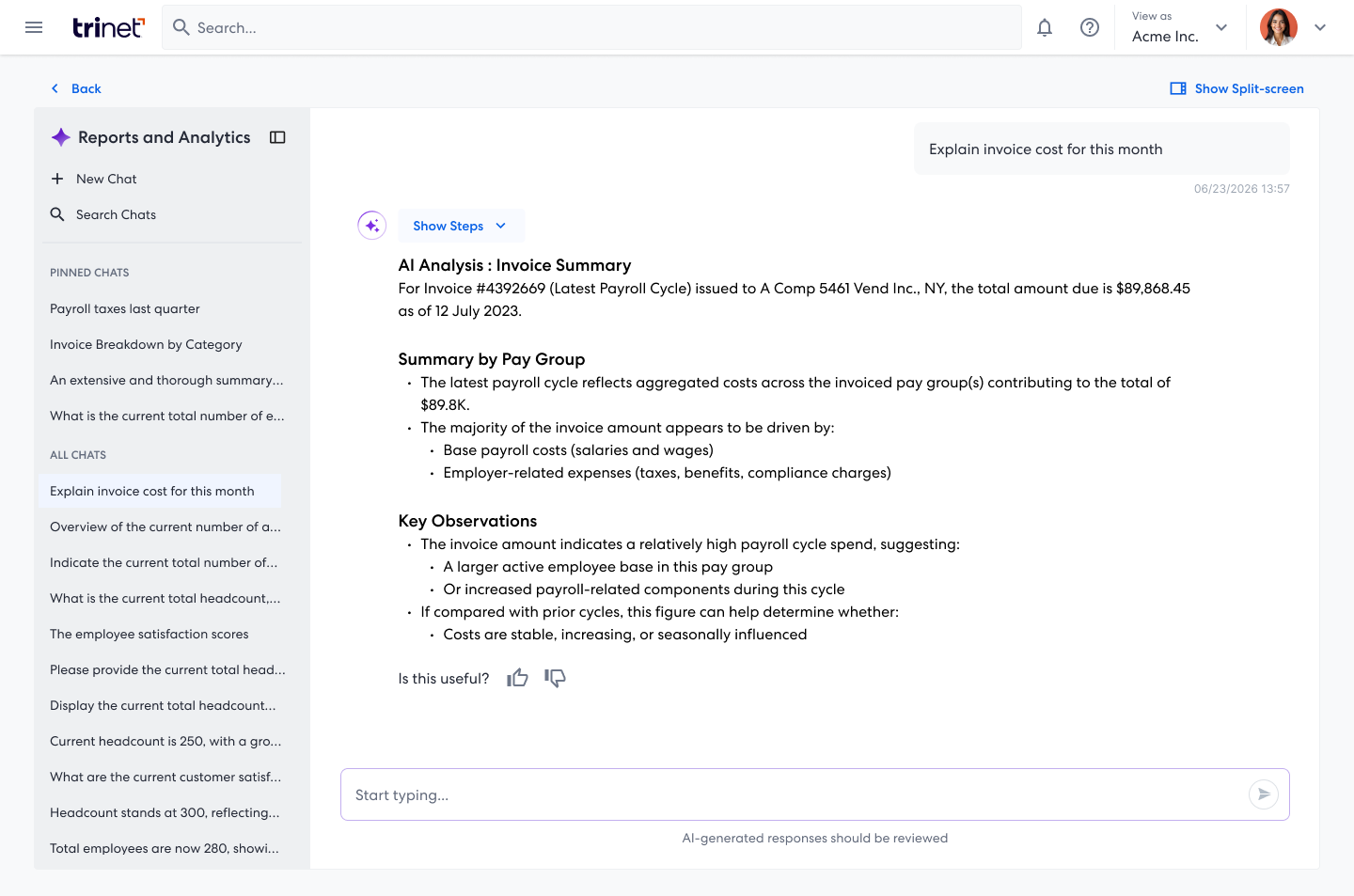Click the TriNet logo
This screenshot has width=1354, height=896.
click(x=108, y=27)
